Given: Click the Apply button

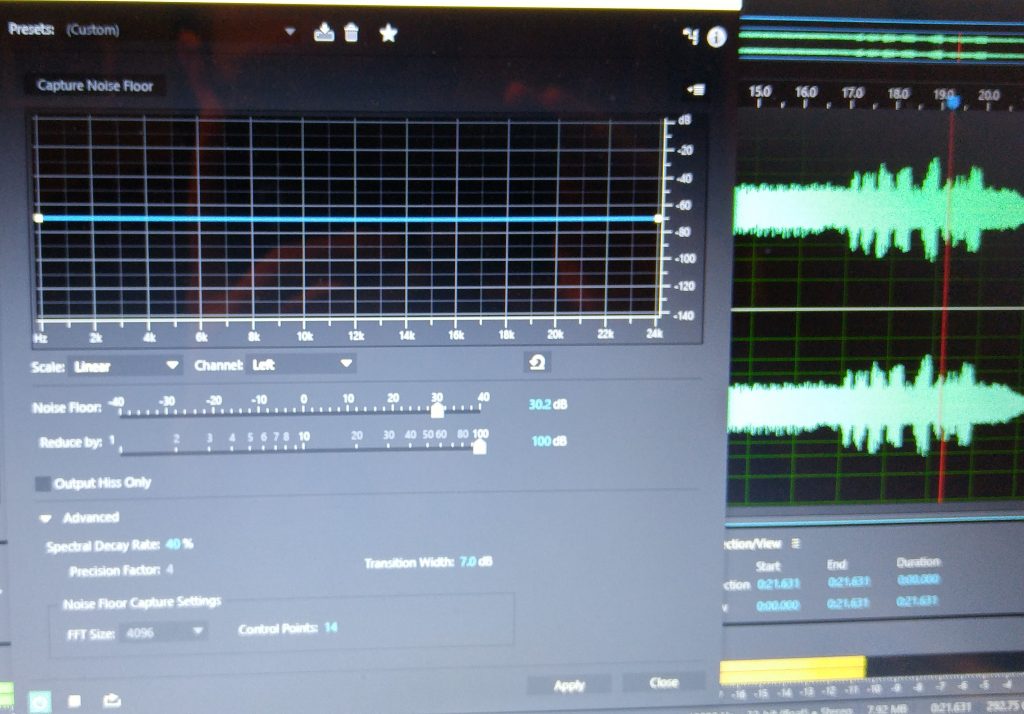Looking at the screenshot, I should pyautogui.click(x=569, y=685).
